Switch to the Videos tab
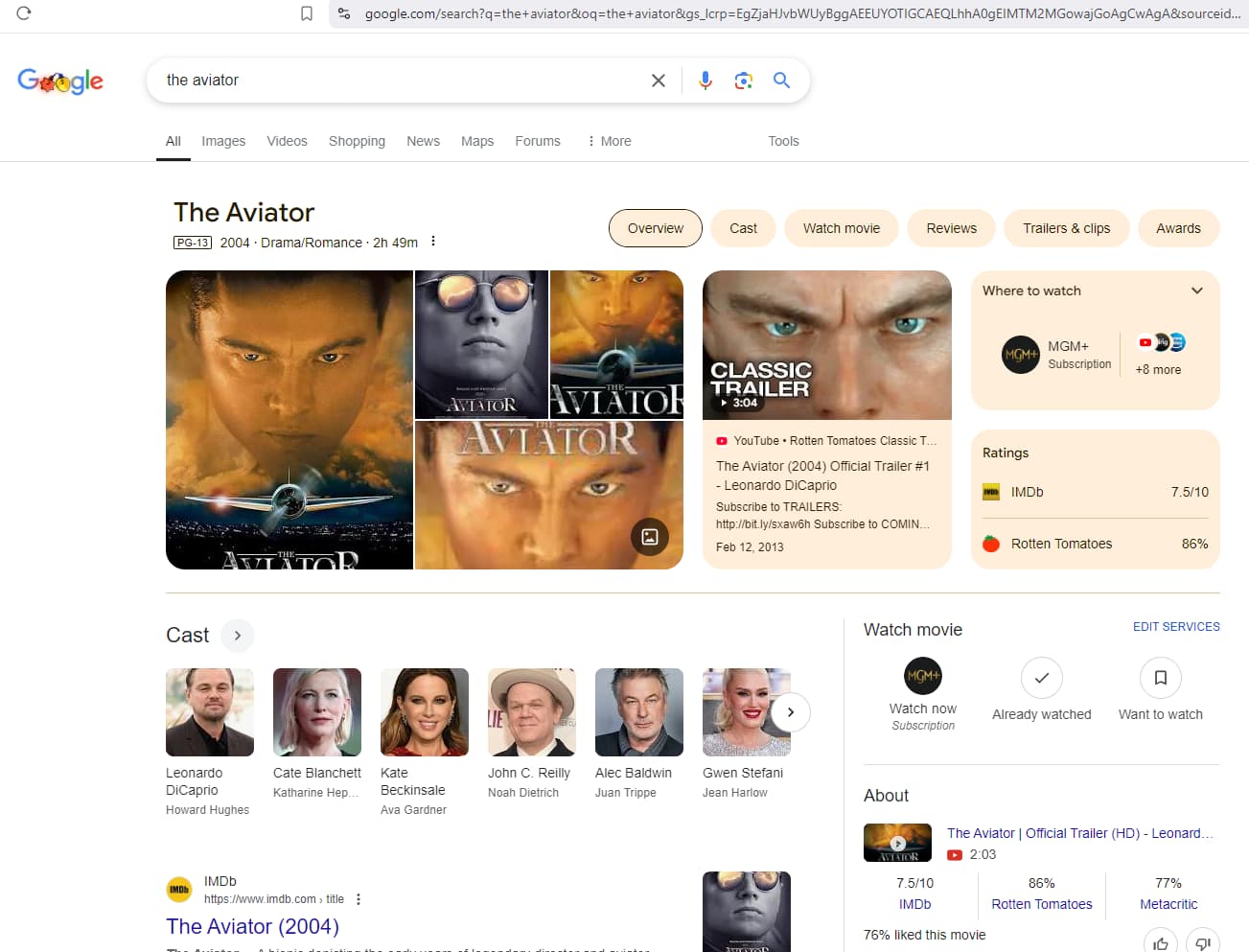This screenshot has height=952, width=1249. coord(287,141)
